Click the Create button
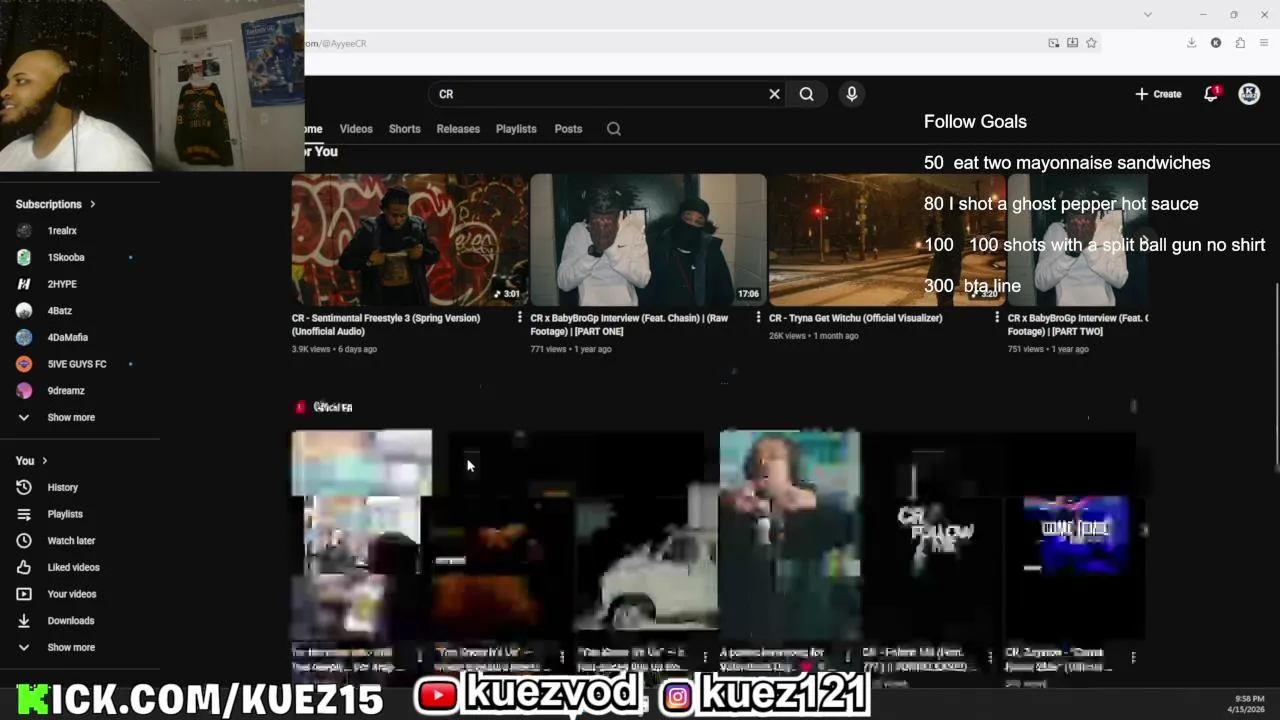This screenshot has height=720, width=1280. pyautogui.click(x=1158, y=94)
